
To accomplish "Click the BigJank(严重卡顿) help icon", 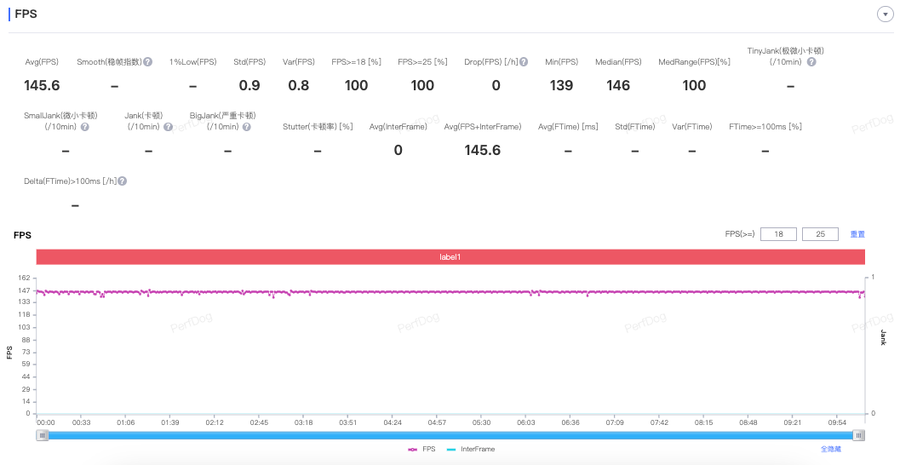I will [x=246, y=127].
